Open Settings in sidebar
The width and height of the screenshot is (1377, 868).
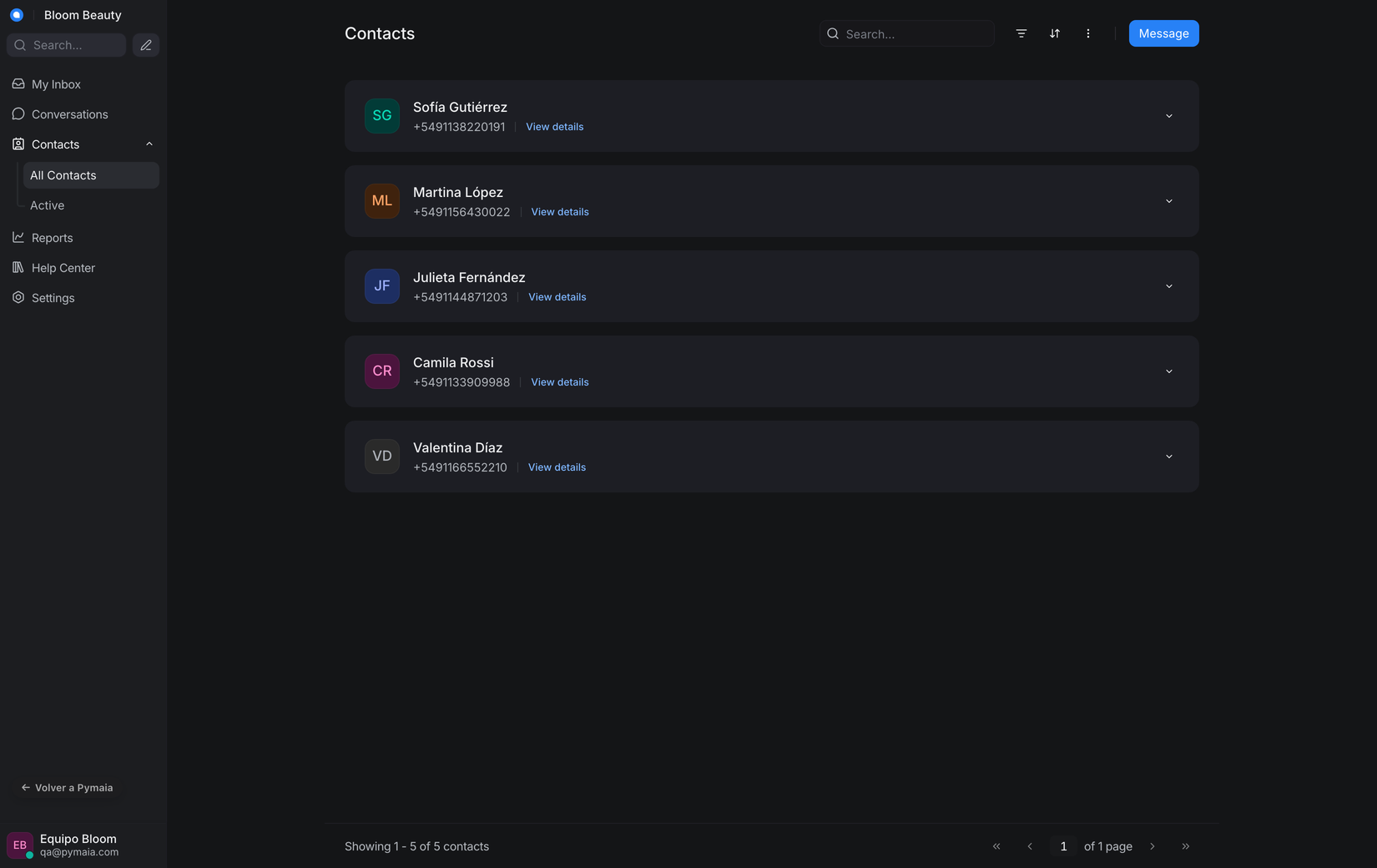[83, 298]
